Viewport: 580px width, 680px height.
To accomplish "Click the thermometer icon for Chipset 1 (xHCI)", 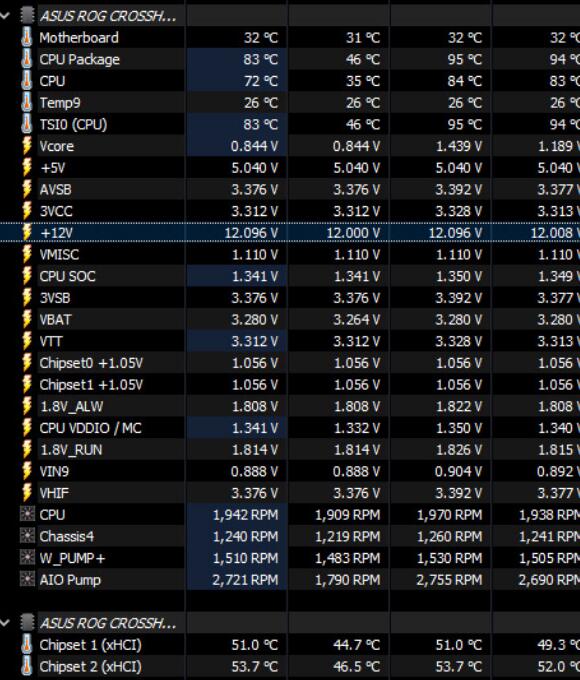I will tap(26, 644).
